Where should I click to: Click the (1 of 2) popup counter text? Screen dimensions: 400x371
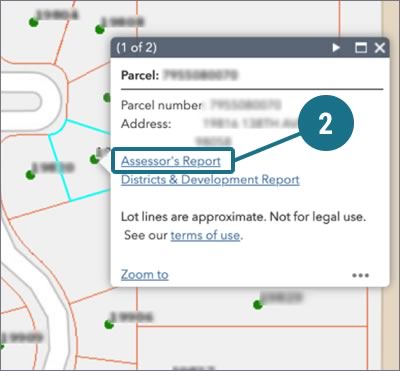click(136, 47)
